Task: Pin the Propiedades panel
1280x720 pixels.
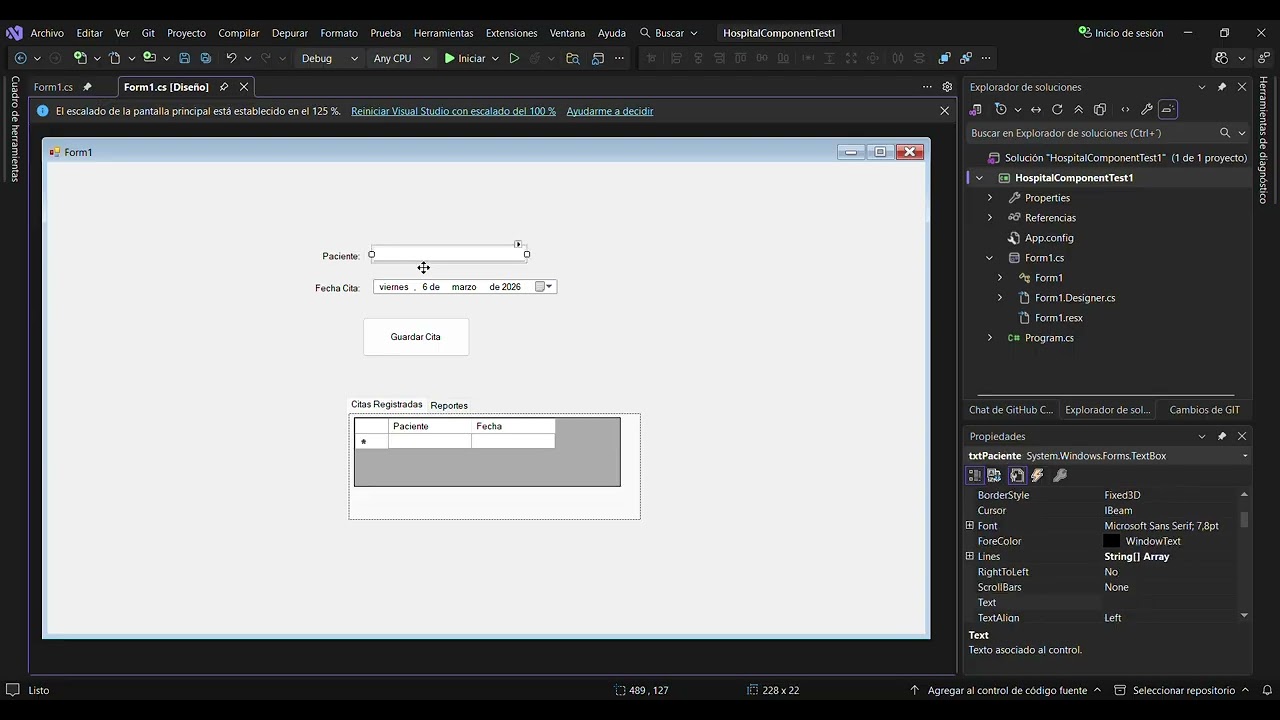Action: [x=1222, y=436]
